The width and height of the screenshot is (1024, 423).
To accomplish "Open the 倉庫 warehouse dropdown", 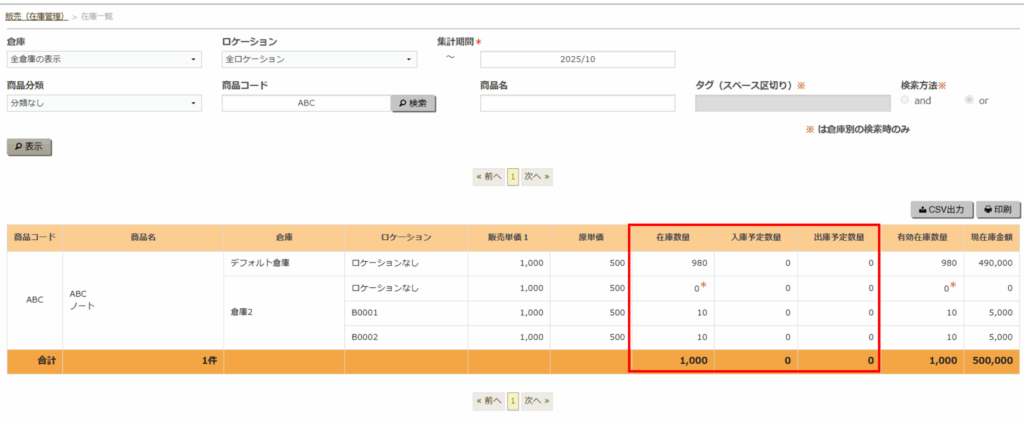I will (104, 59).
